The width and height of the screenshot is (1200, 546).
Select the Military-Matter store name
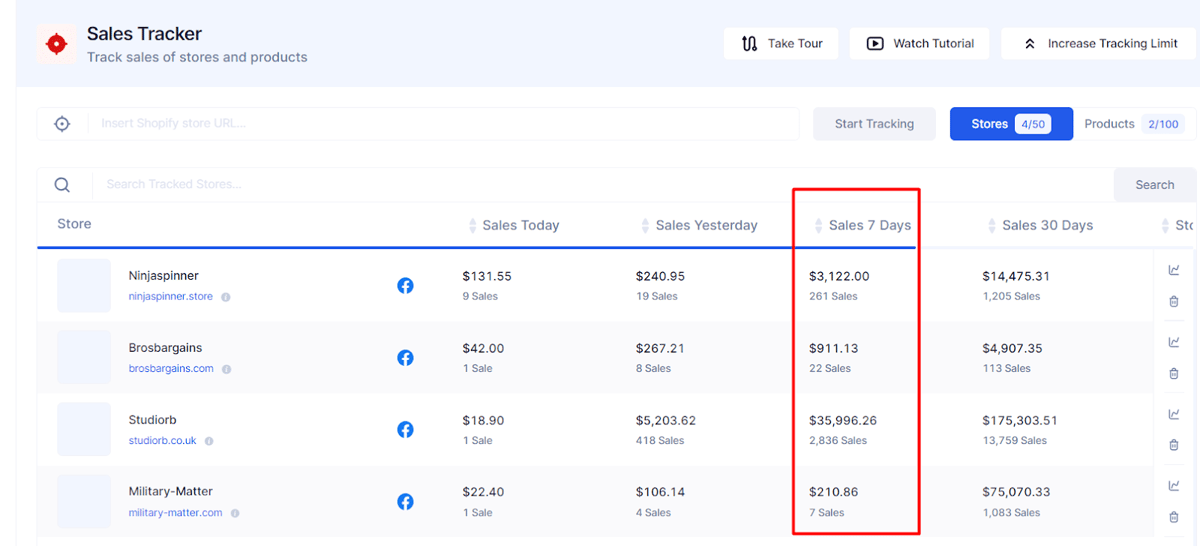(x=171, y=492)
